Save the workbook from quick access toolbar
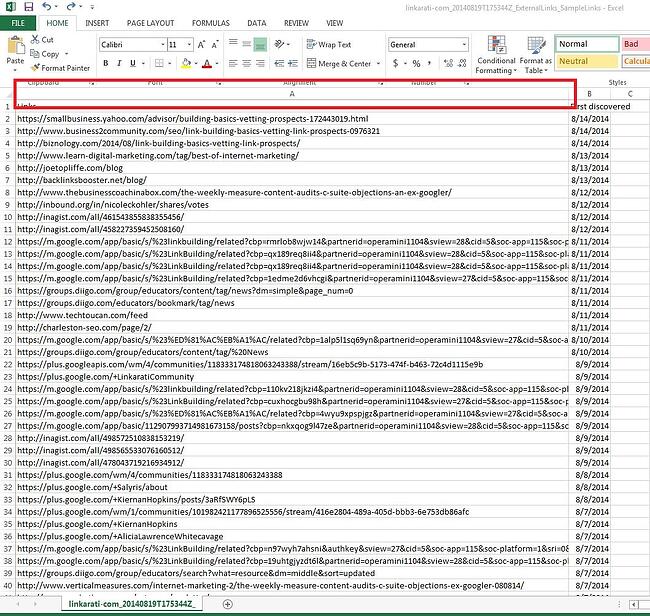This screenshot has width=650, height=616. click(29, 7)
